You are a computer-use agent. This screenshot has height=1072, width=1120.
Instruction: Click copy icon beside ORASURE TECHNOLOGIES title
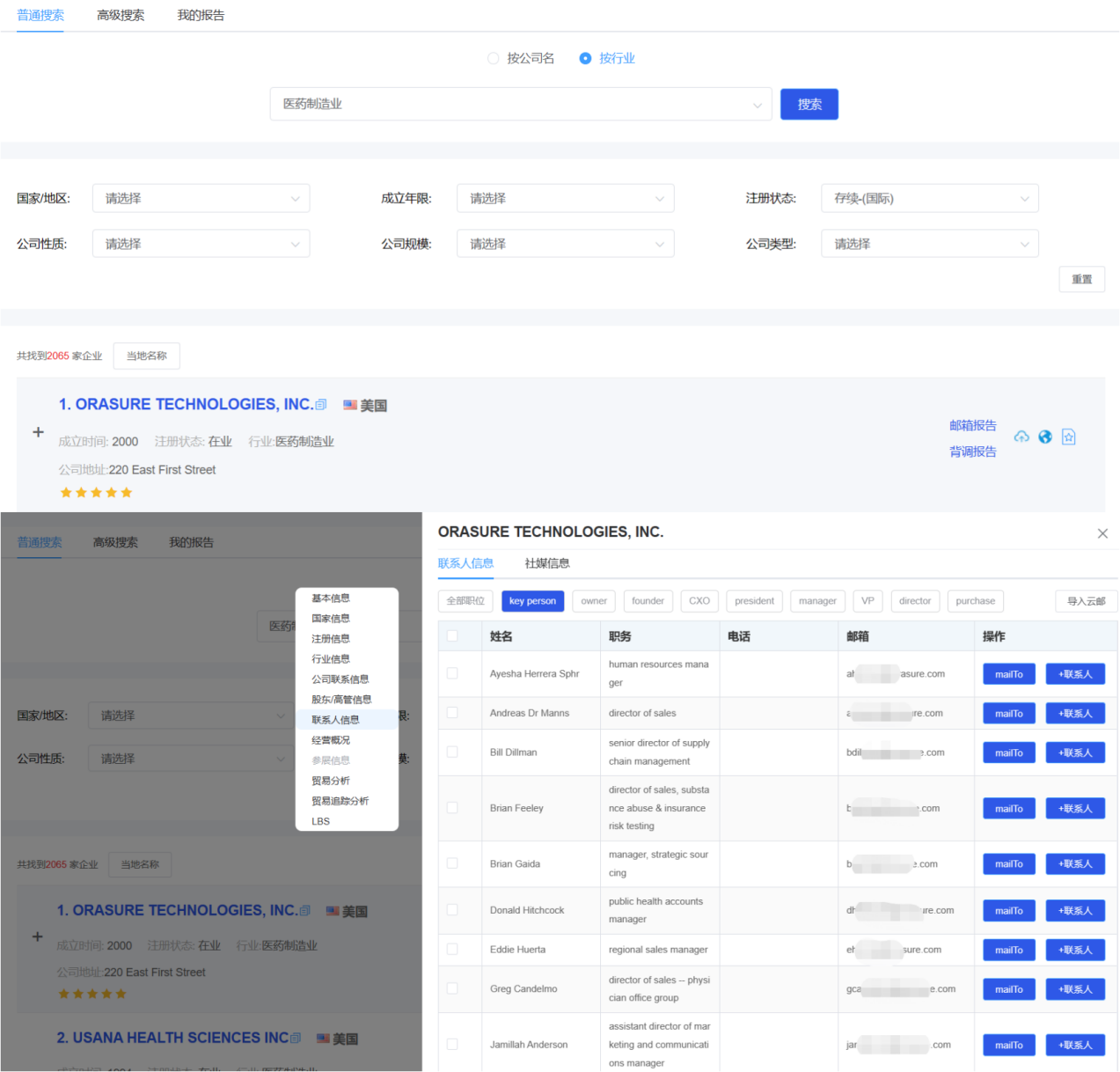(x=321, y=405)
